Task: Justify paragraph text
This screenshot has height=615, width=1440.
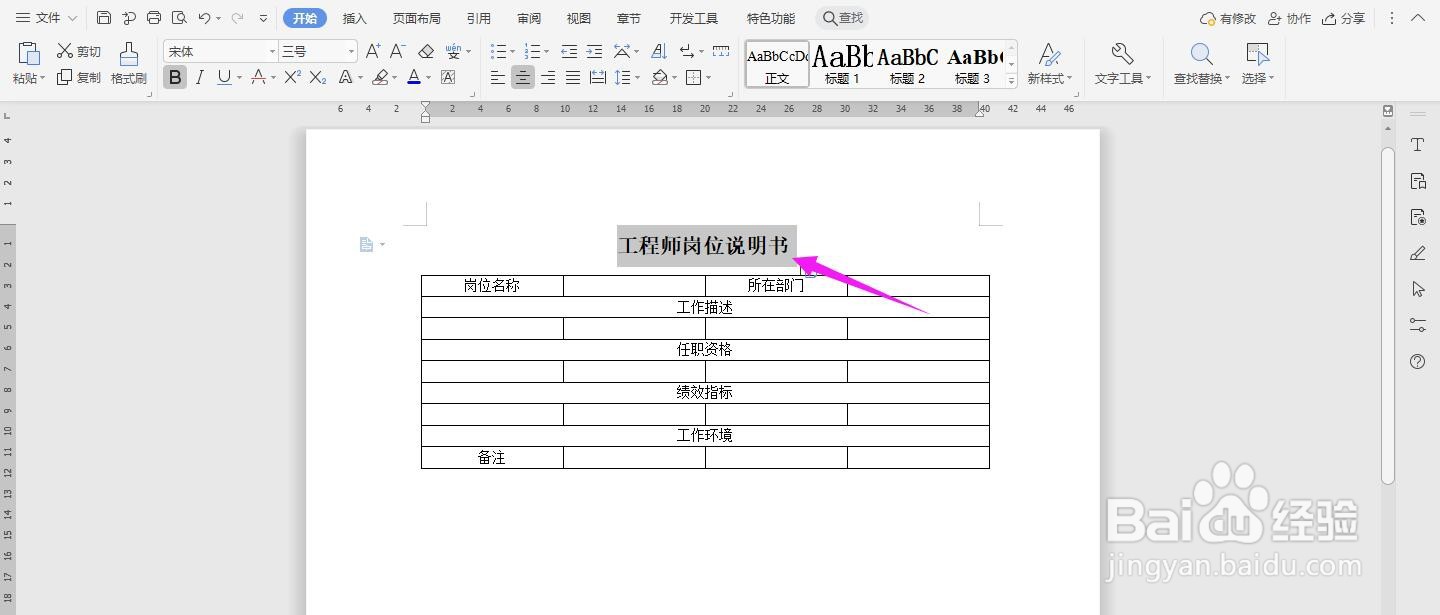Action: click(572, 77)
